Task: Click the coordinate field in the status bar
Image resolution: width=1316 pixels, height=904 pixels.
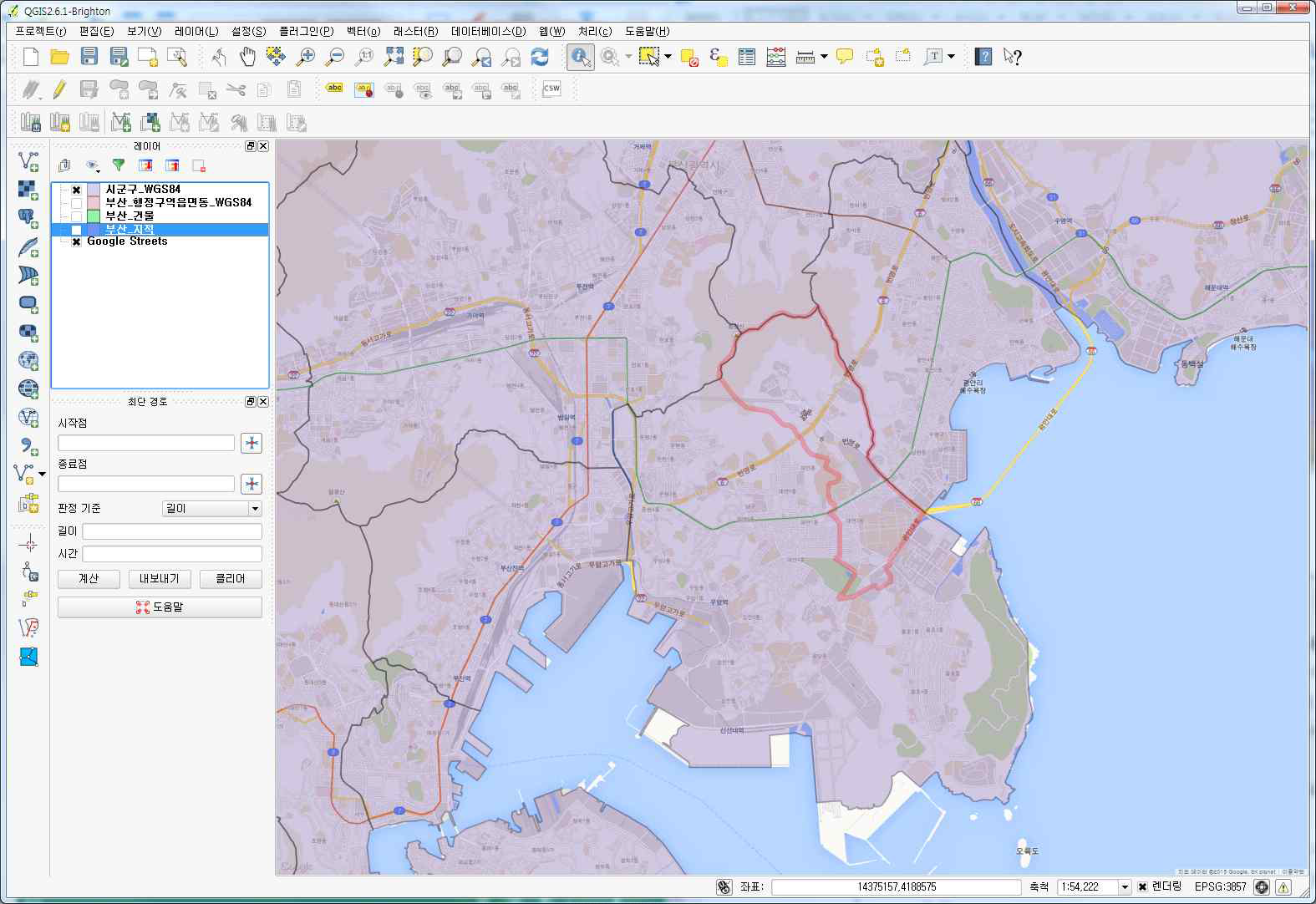Action: [896, 887]
